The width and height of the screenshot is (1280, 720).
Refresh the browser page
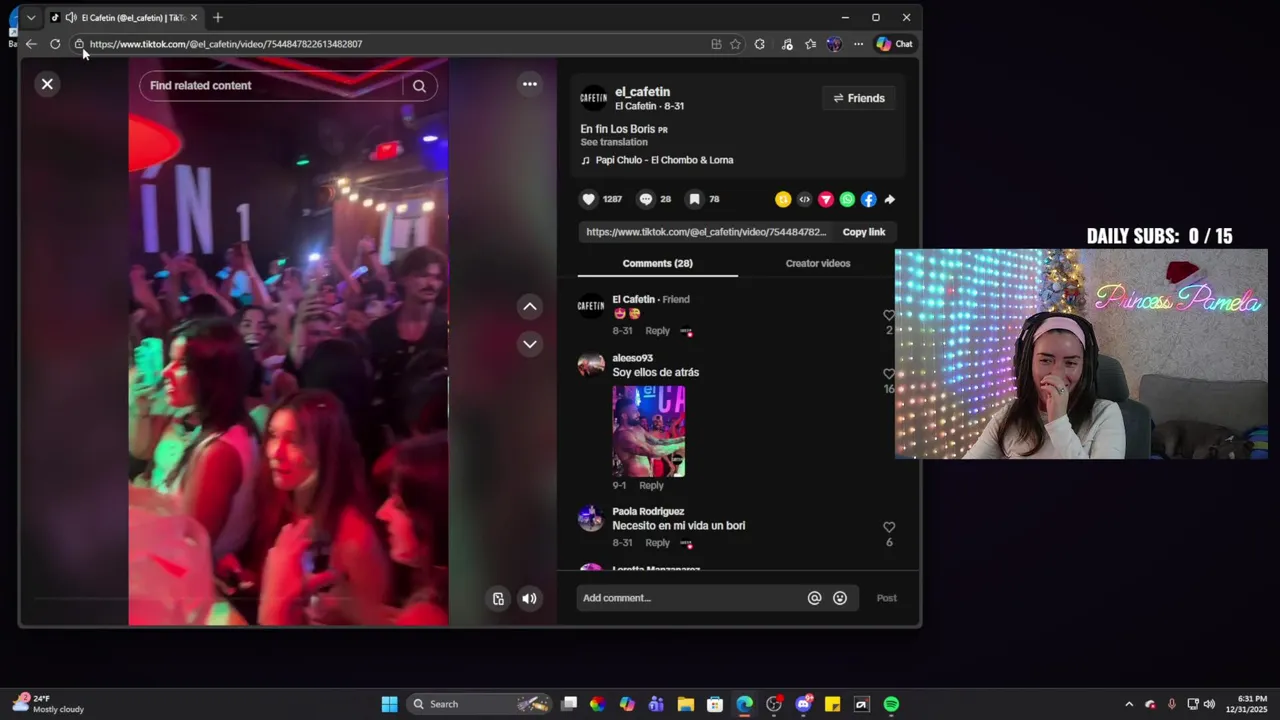[55, 44]
